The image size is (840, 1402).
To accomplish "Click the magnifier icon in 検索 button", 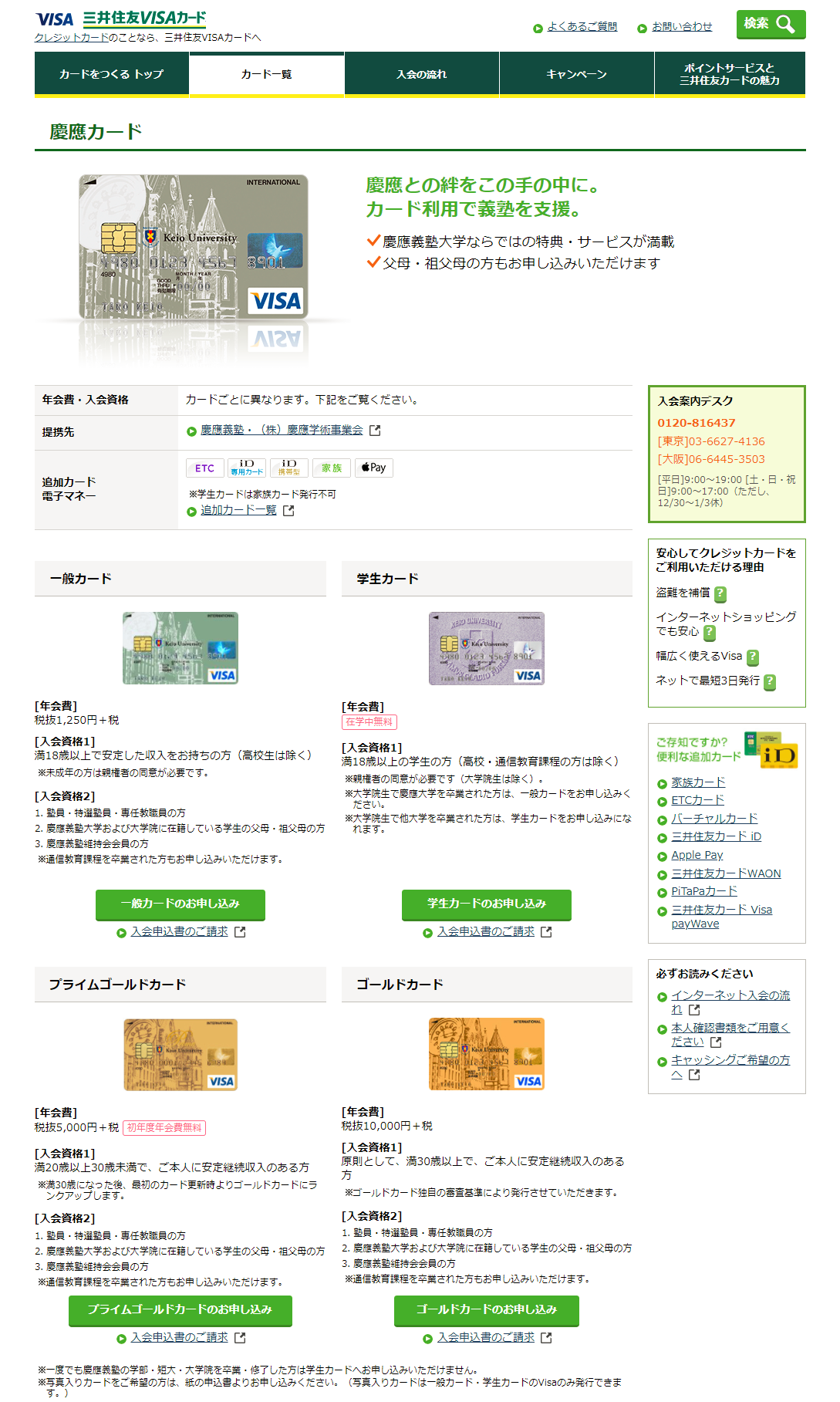I will [785, 24].
